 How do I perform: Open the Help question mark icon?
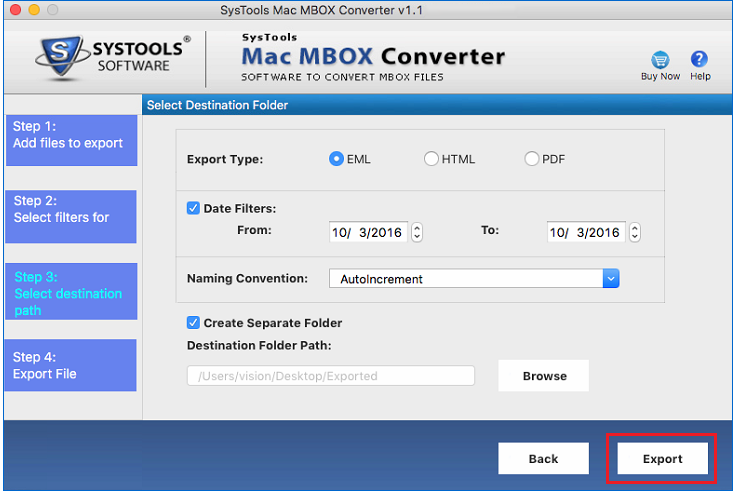click(700, 60)
